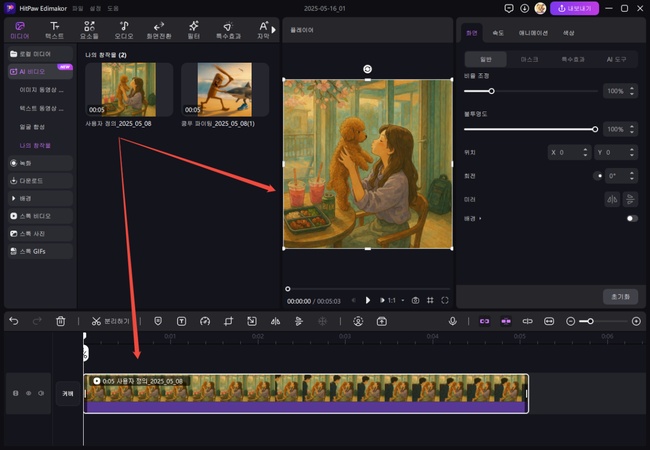The height and width of the screenshot is (450, 650).
Task: Open the Transitions (화면전환) tab
Action: coord(159,30)
